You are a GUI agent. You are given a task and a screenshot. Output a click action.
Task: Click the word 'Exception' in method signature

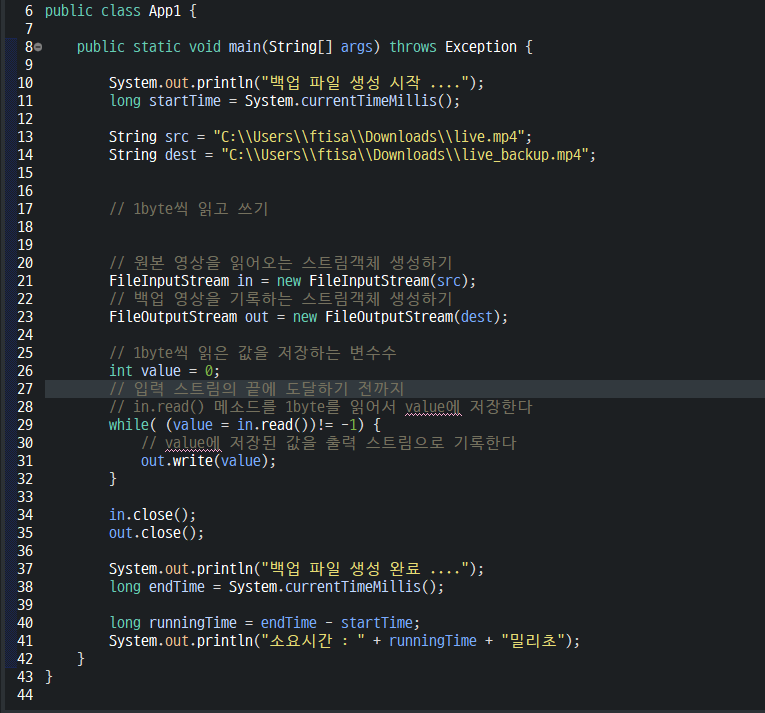(x=481, y=47)
